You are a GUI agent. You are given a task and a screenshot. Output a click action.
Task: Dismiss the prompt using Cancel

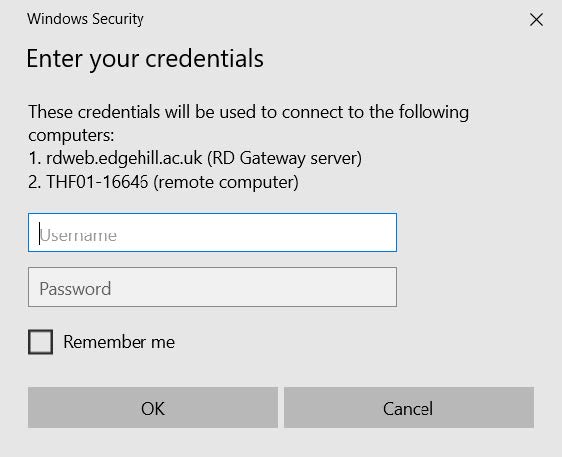click(409, 408)
